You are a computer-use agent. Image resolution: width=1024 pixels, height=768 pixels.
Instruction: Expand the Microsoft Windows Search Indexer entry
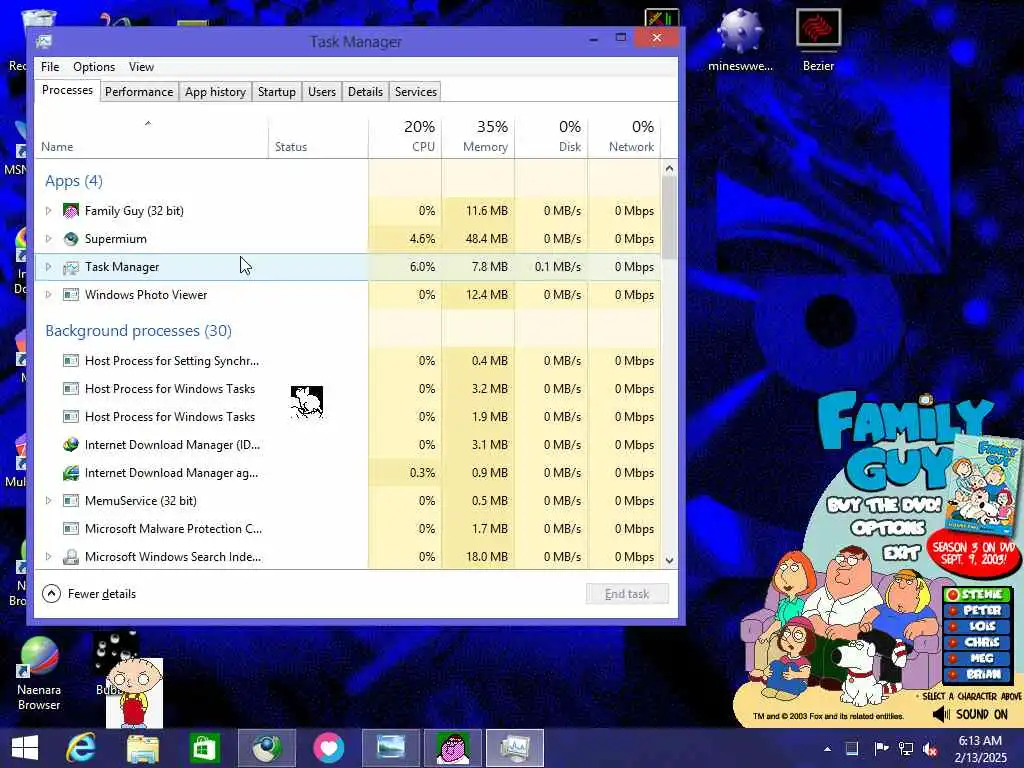48,557
